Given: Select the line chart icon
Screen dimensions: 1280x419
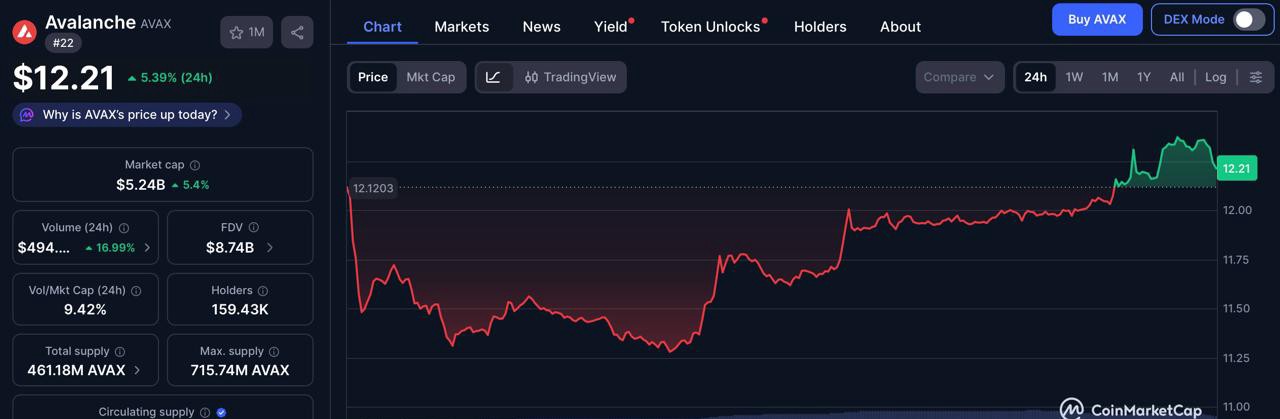Looking at the screenshot, I should (x=494, y=77).
